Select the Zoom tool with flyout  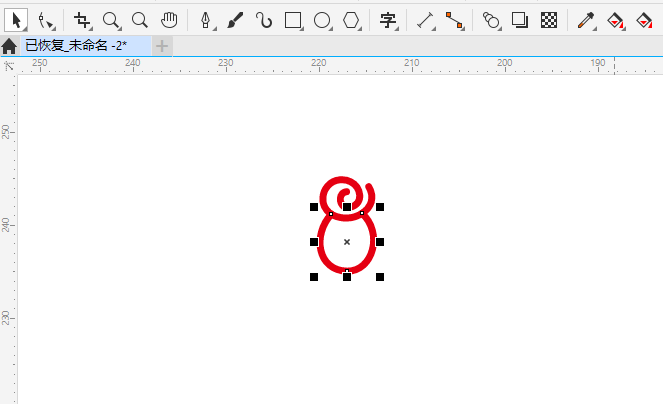(112, 20)
